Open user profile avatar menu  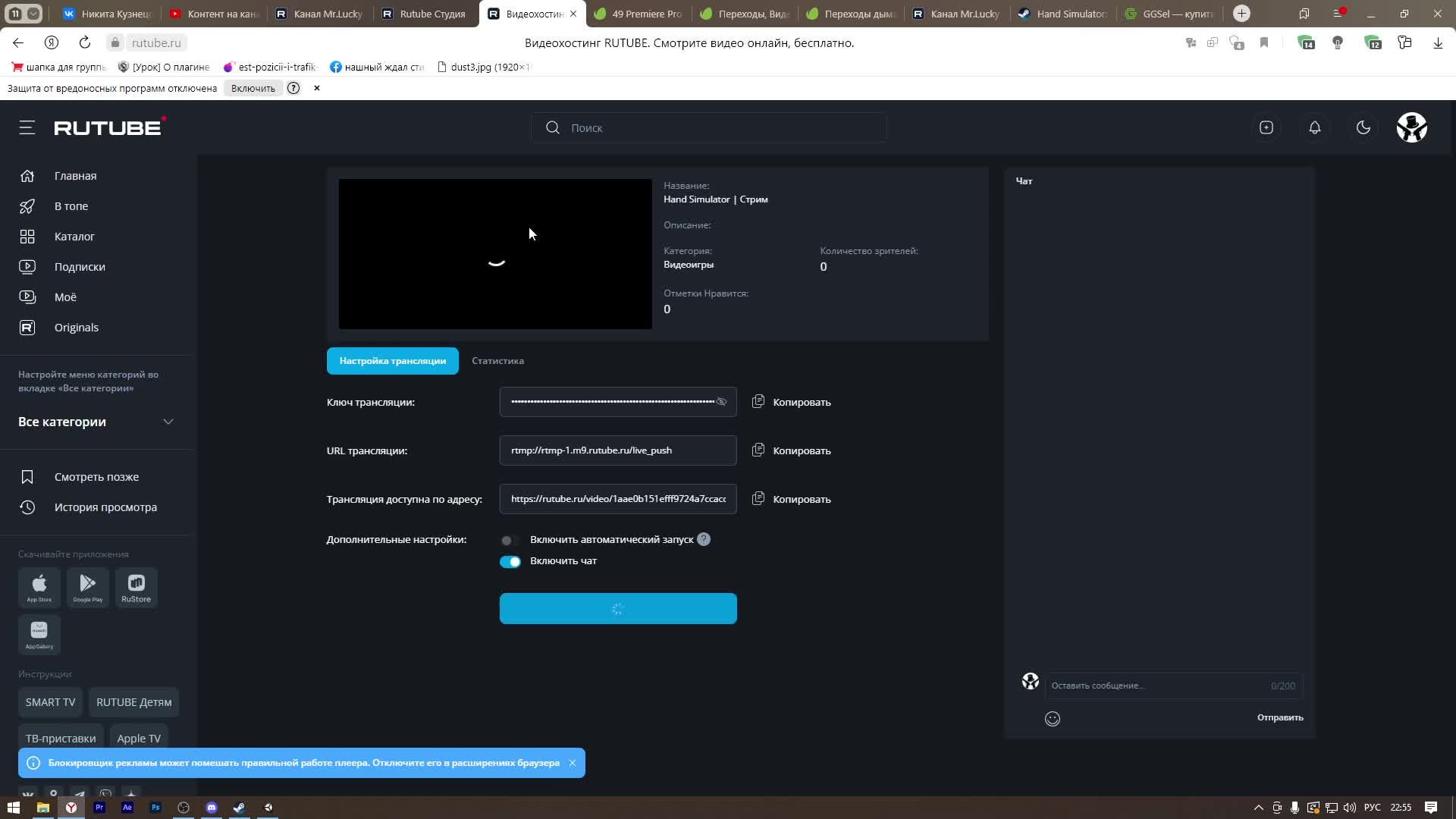pos(1412,127)
